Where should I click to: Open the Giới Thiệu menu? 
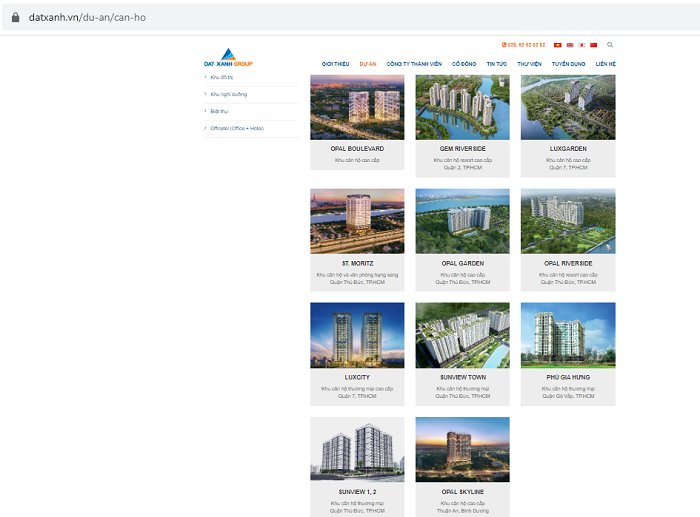coord(335,63)
